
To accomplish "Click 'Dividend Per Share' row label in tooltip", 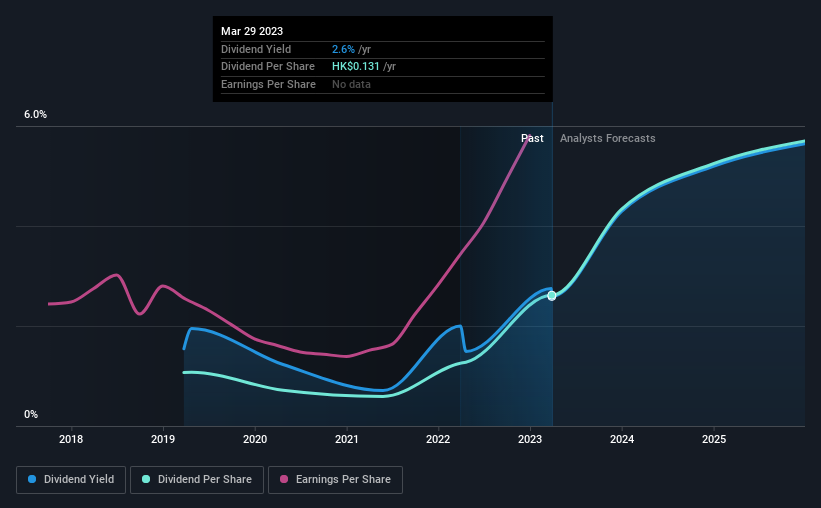I will point(268,67).
